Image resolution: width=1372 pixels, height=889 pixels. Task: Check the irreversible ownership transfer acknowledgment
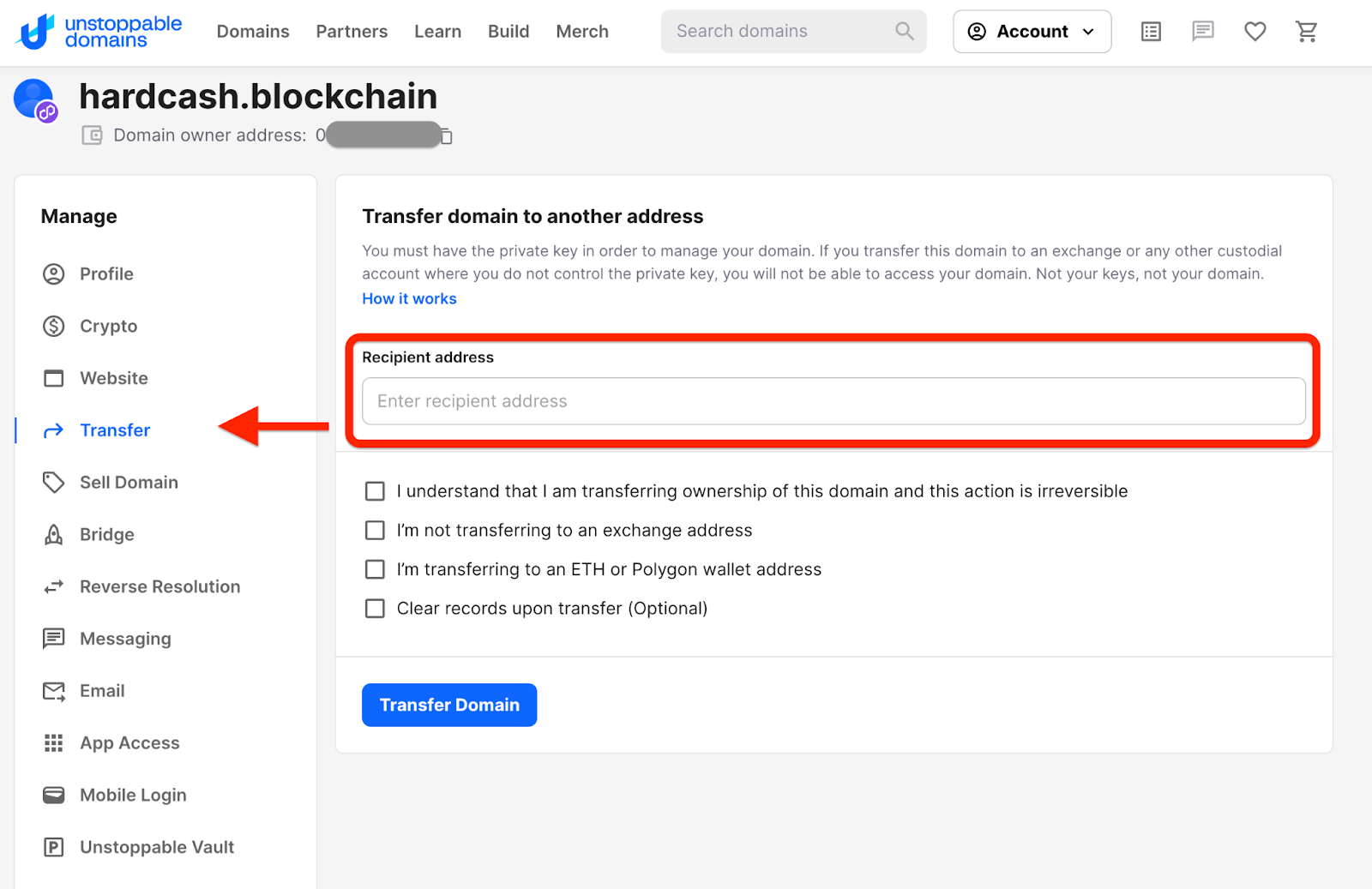[375, 491]
